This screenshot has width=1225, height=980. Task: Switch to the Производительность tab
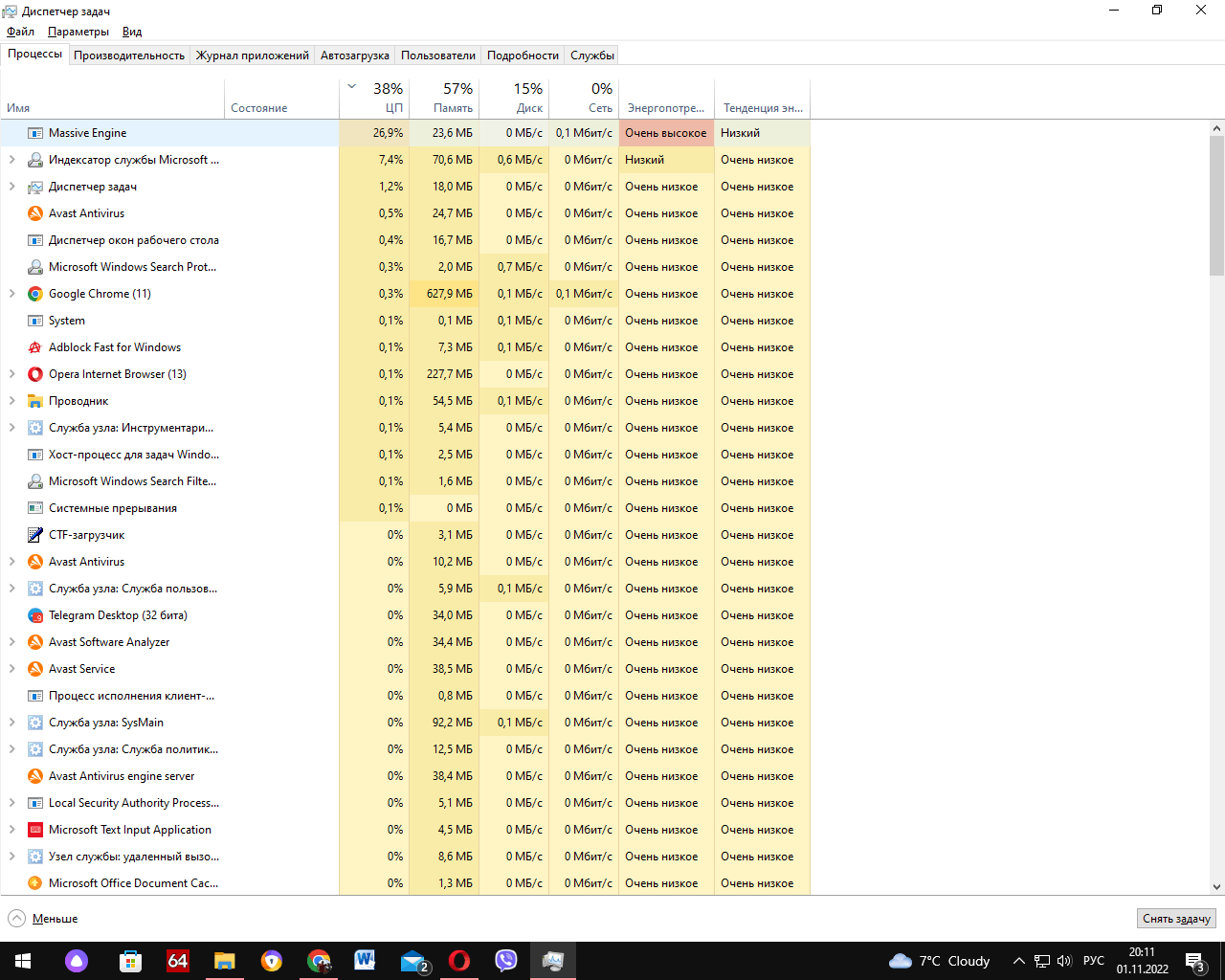coord(129,56)
